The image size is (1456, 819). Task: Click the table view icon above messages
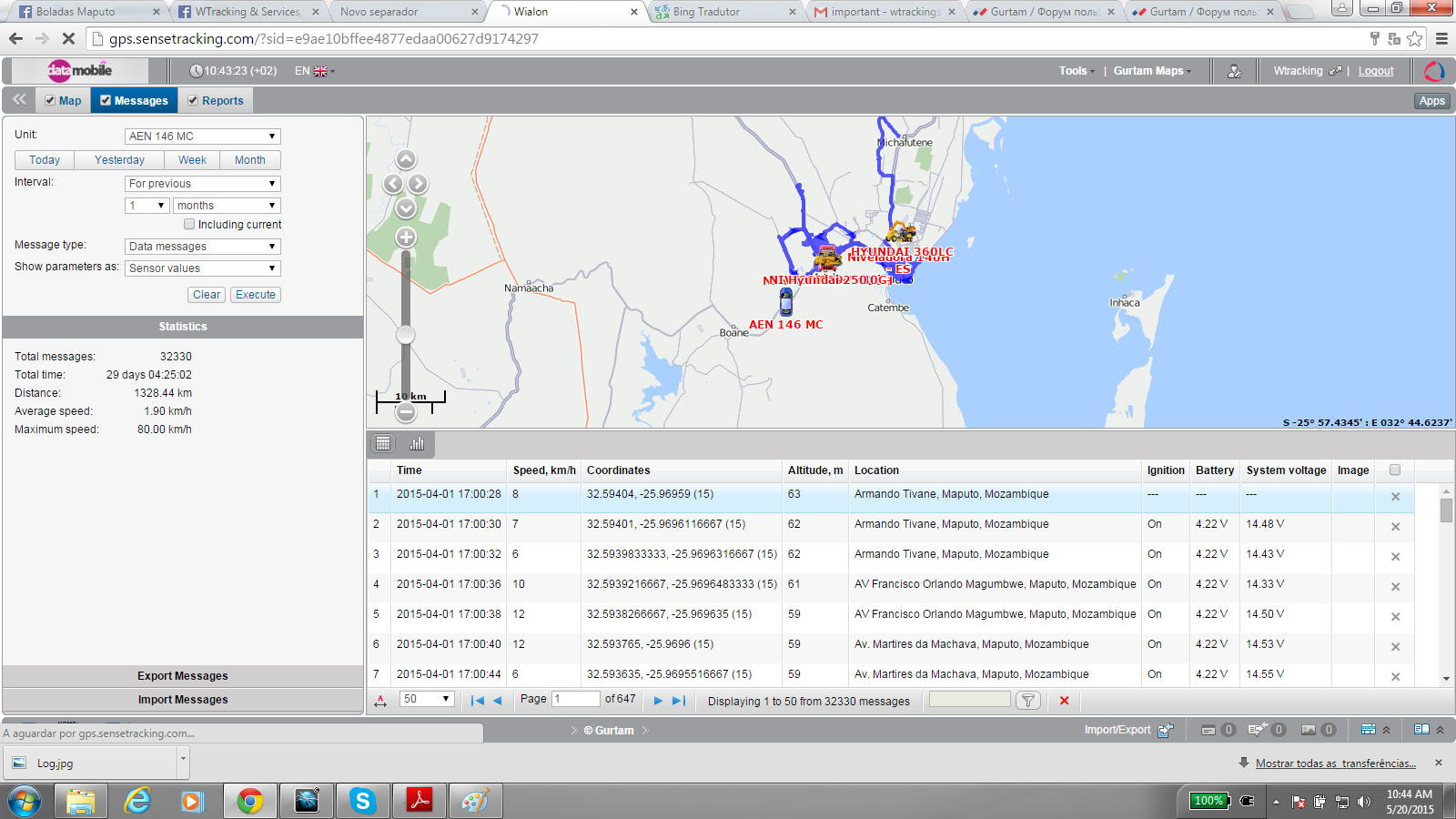[383, 443]
